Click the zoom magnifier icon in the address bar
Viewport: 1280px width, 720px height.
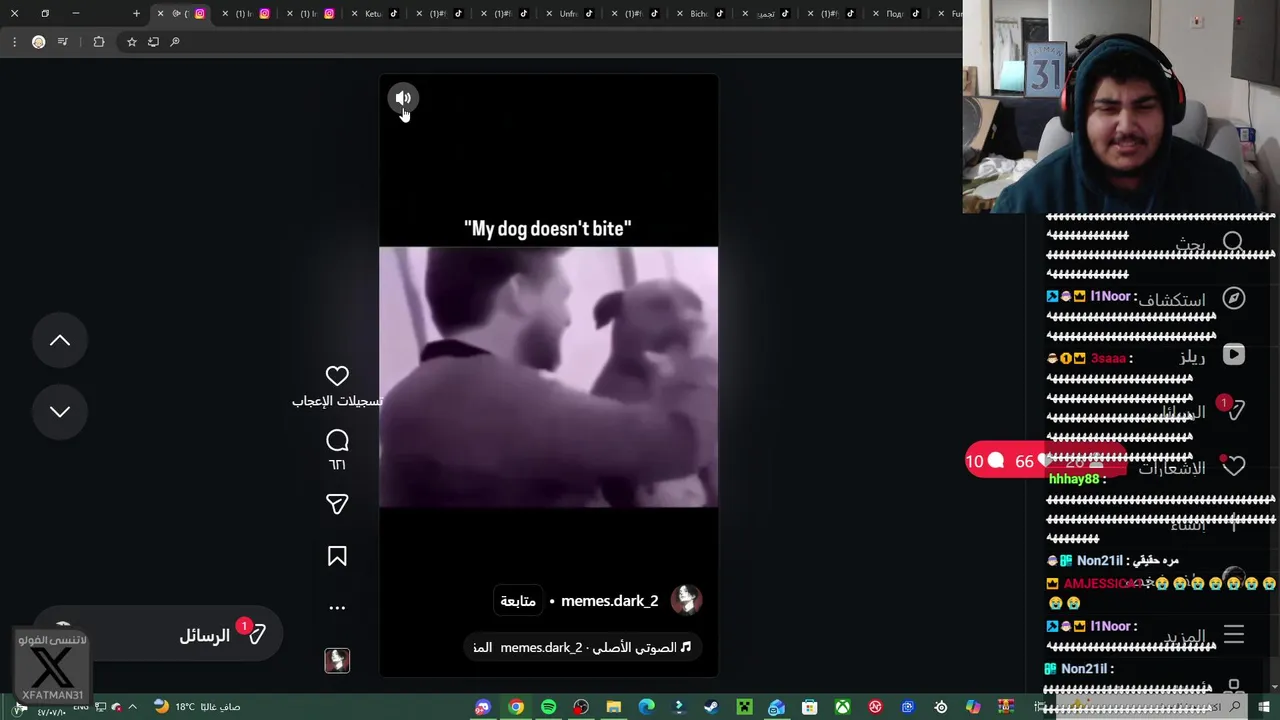pyautogui.click(x=175, y=42)
